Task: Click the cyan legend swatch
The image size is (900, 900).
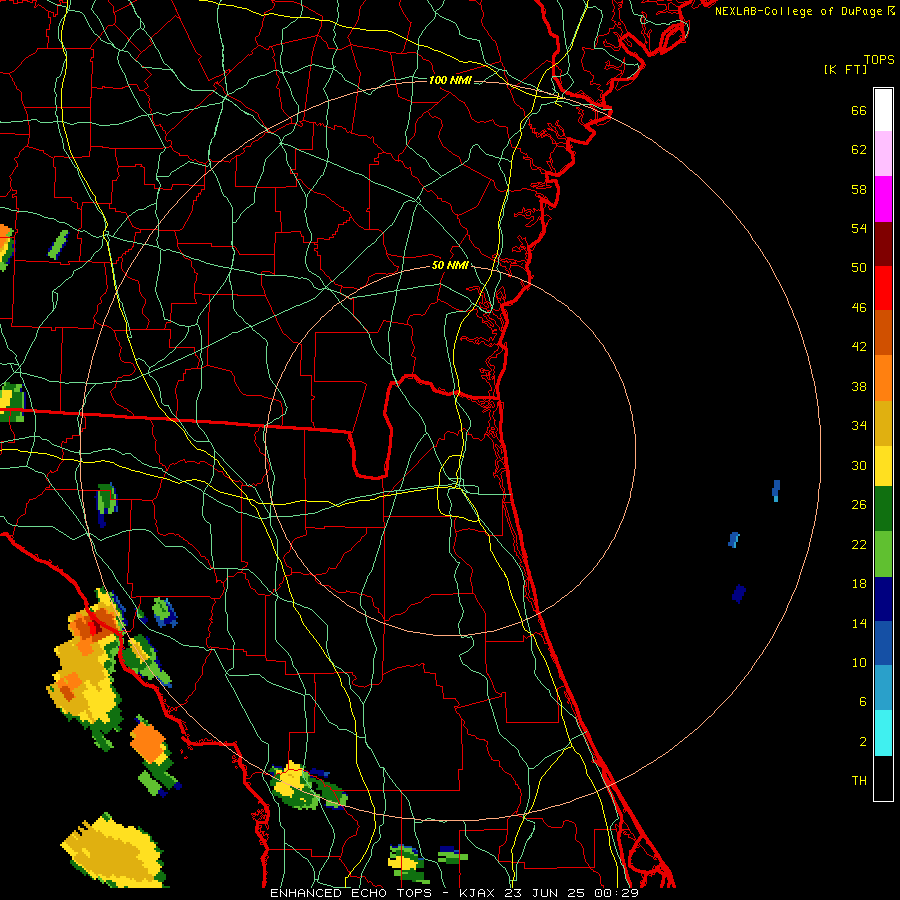Action: (x=883, y=733)
